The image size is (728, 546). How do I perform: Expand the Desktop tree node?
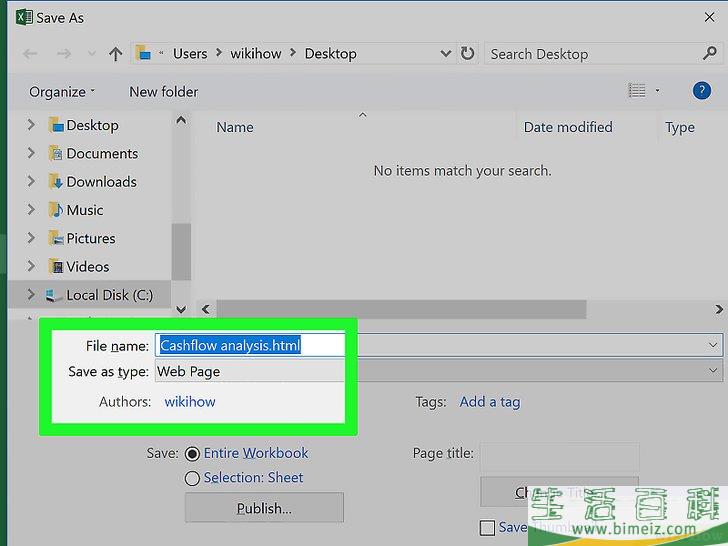pos(31,125)
